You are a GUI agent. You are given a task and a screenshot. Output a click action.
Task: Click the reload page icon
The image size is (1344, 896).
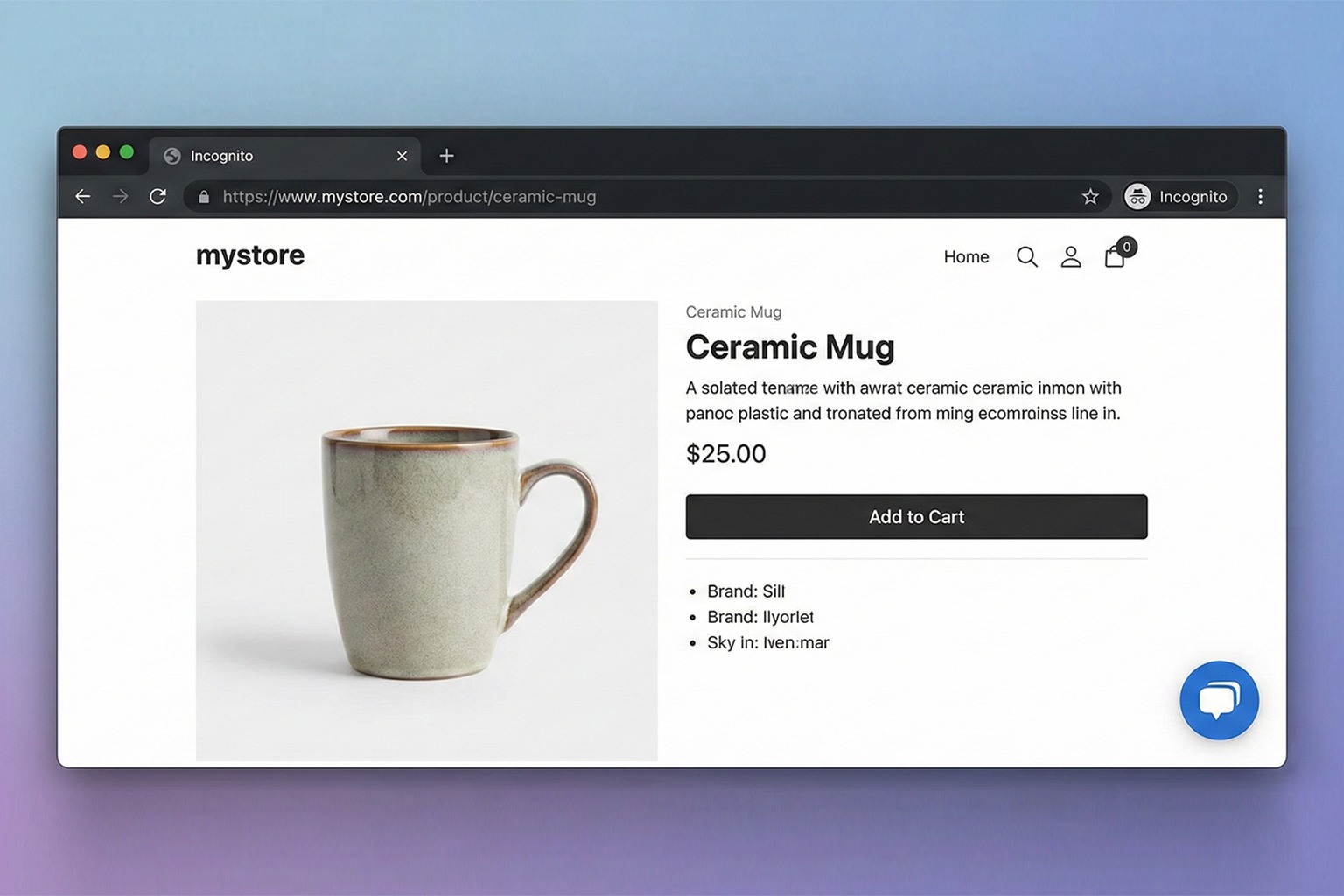tap(158, 196)
